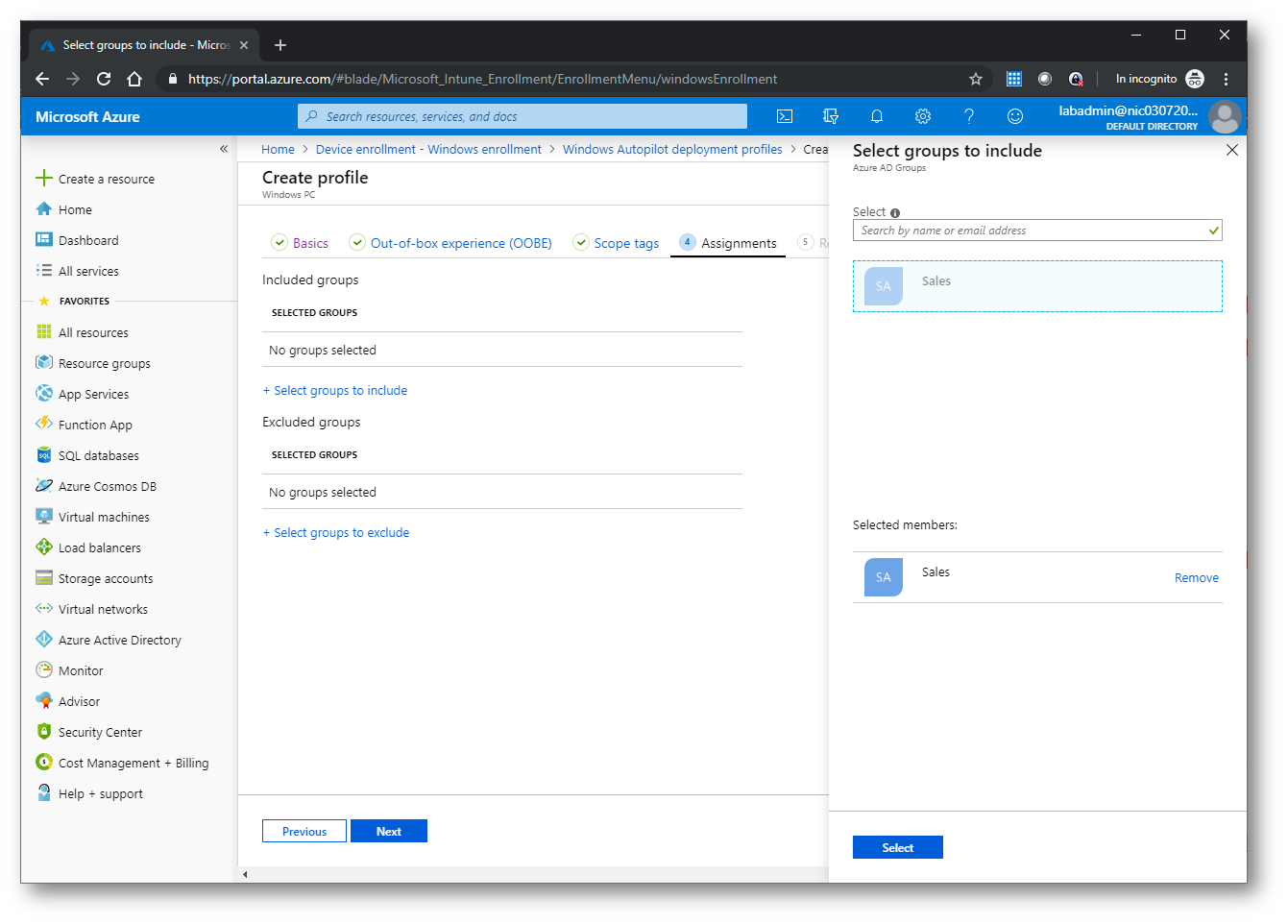This screenshot has width=1288, height=924.
Task: Click the search by name or email field
Action: tap(1037, 231)
